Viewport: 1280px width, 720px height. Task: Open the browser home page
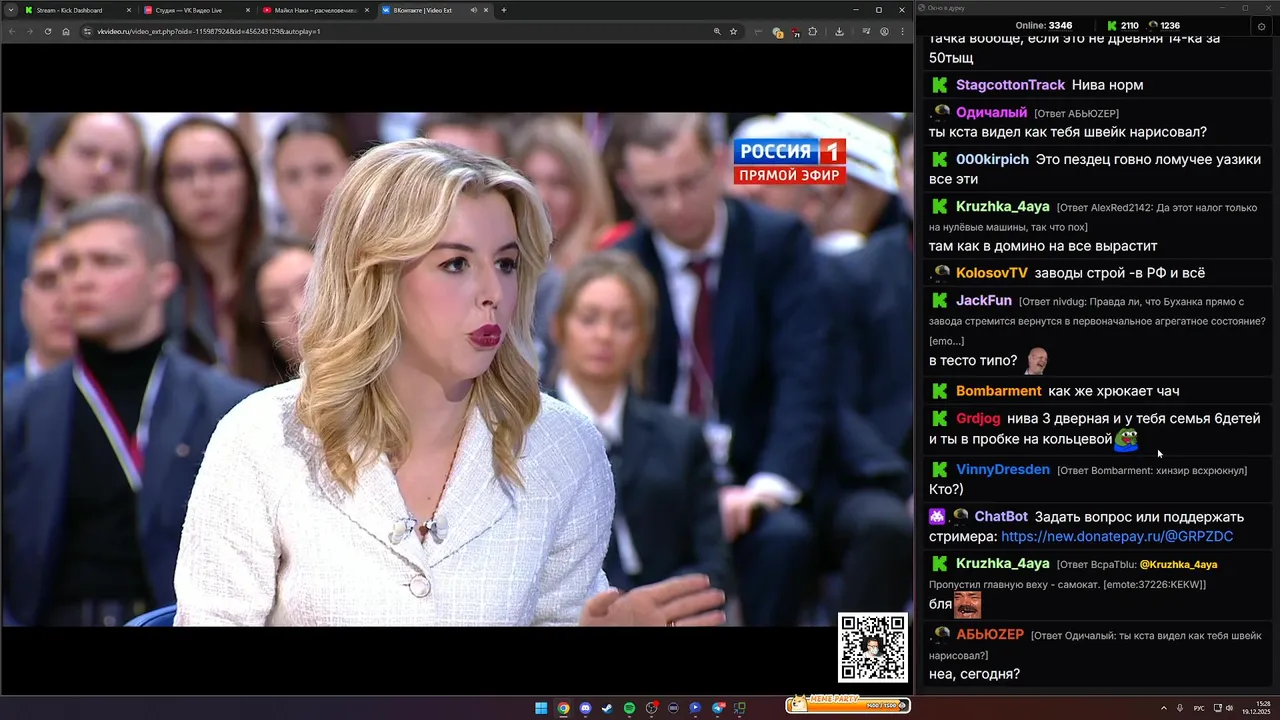[x=66, y=31]
